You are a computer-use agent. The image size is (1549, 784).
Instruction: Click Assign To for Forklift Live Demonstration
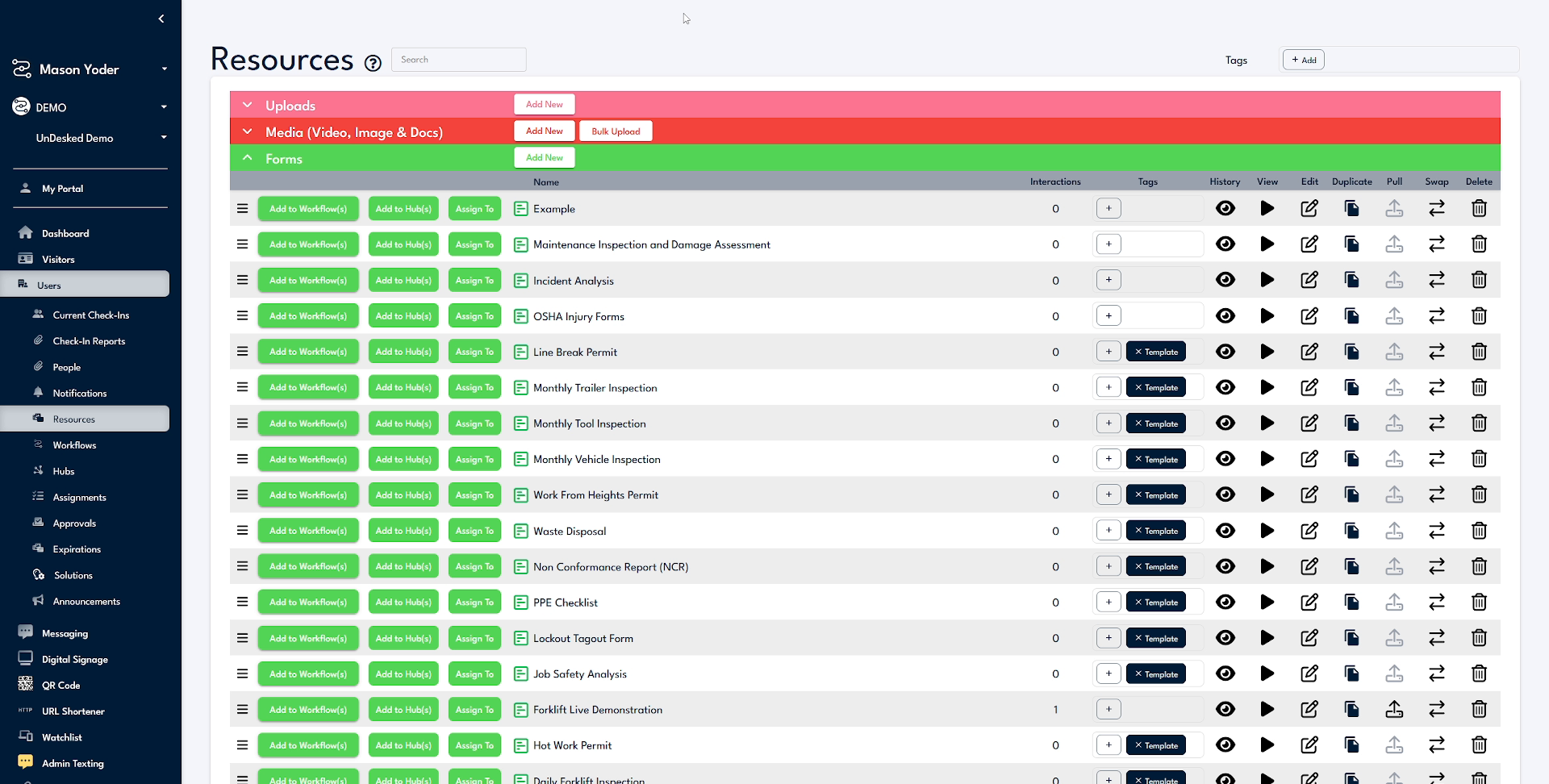pyautogui.click(x=474, y=709)
